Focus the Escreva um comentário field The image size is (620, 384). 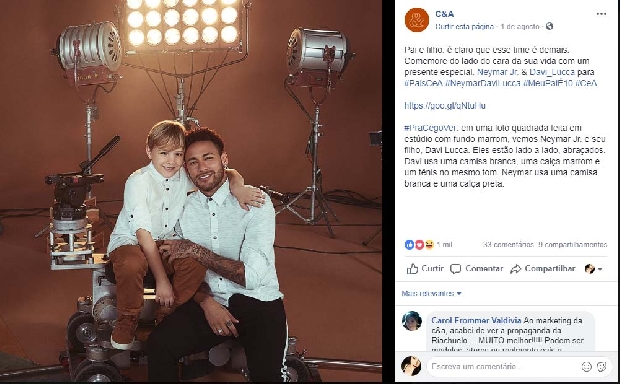click(x=502, y=367)
